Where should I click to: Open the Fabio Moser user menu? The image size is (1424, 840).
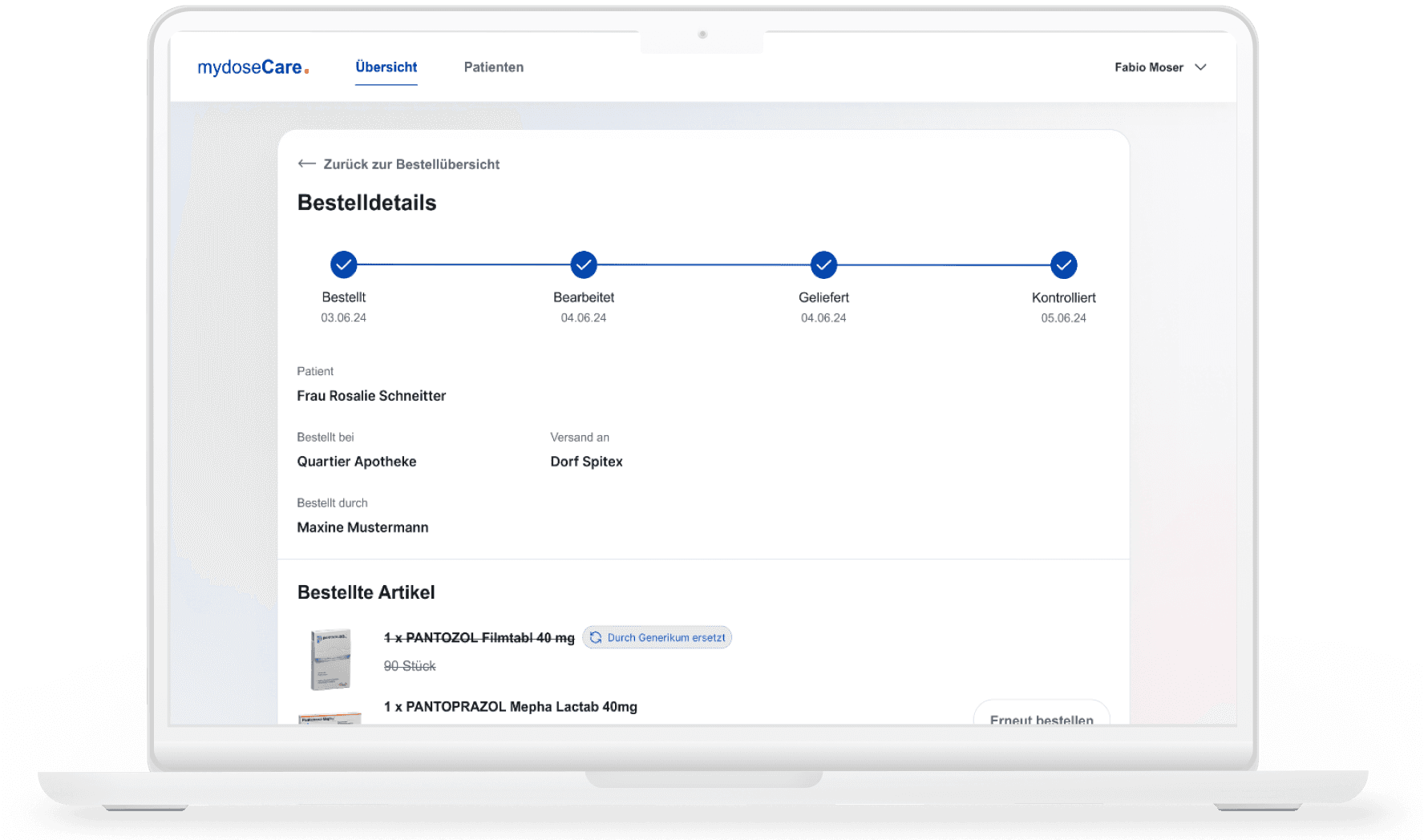pos(1160,67)
